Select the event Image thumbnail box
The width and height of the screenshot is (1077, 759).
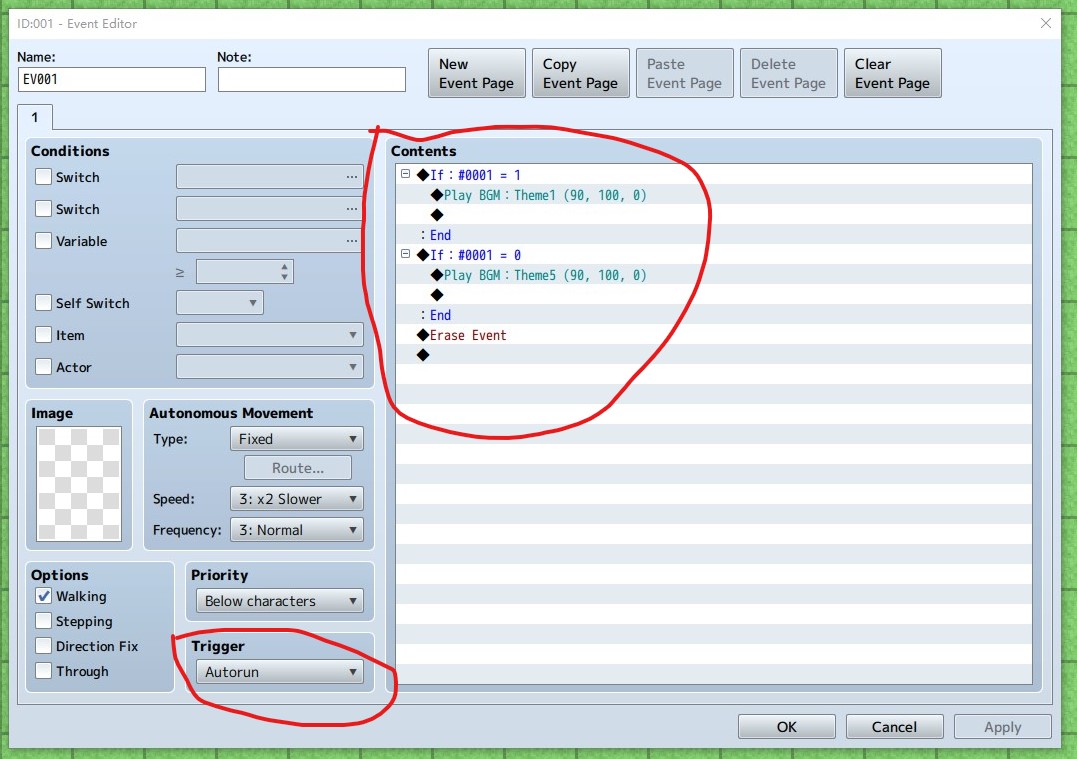pyautogui.click(x=79, y=484)
